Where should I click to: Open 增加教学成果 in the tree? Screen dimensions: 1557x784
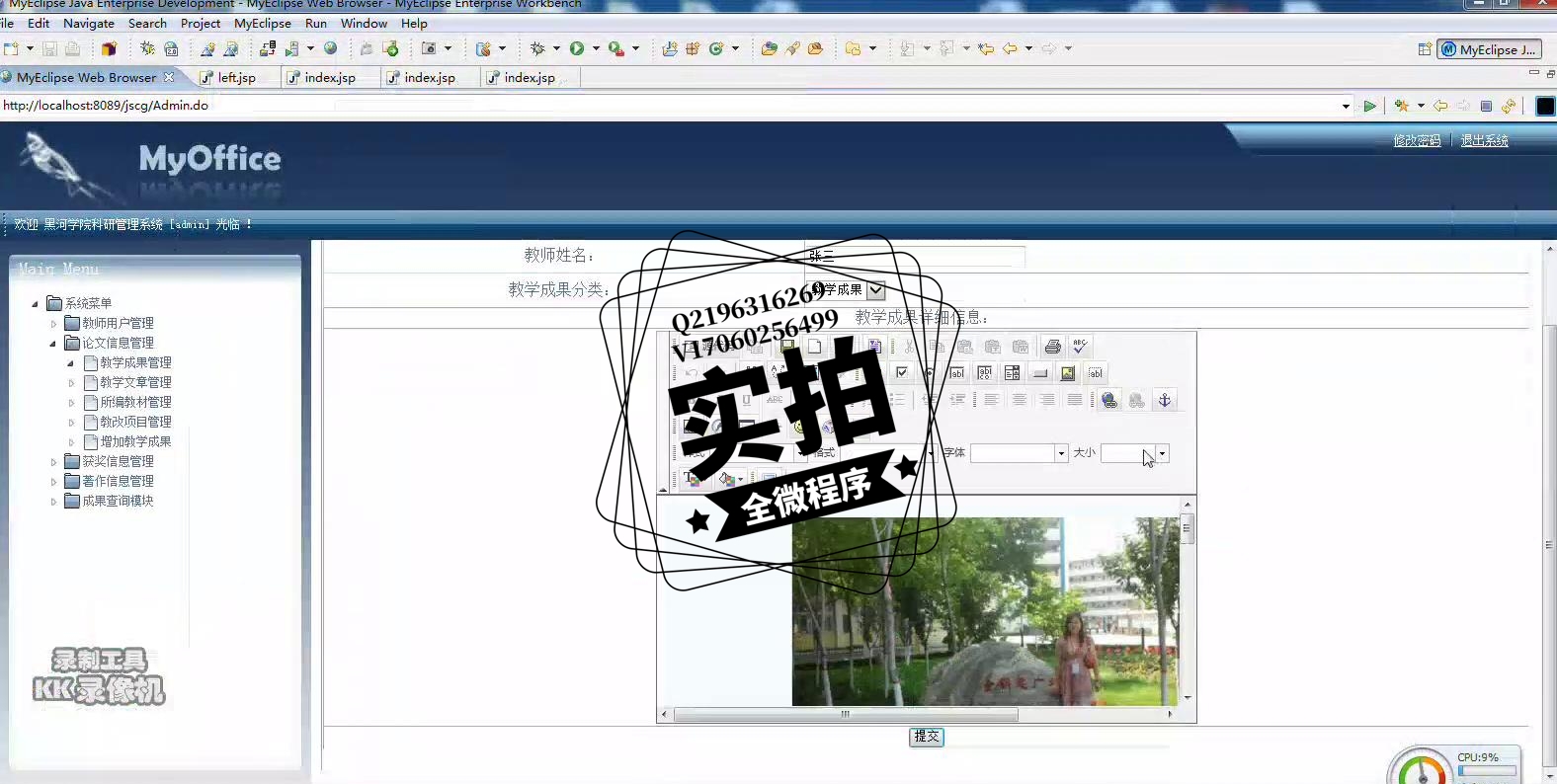point(135,441)
